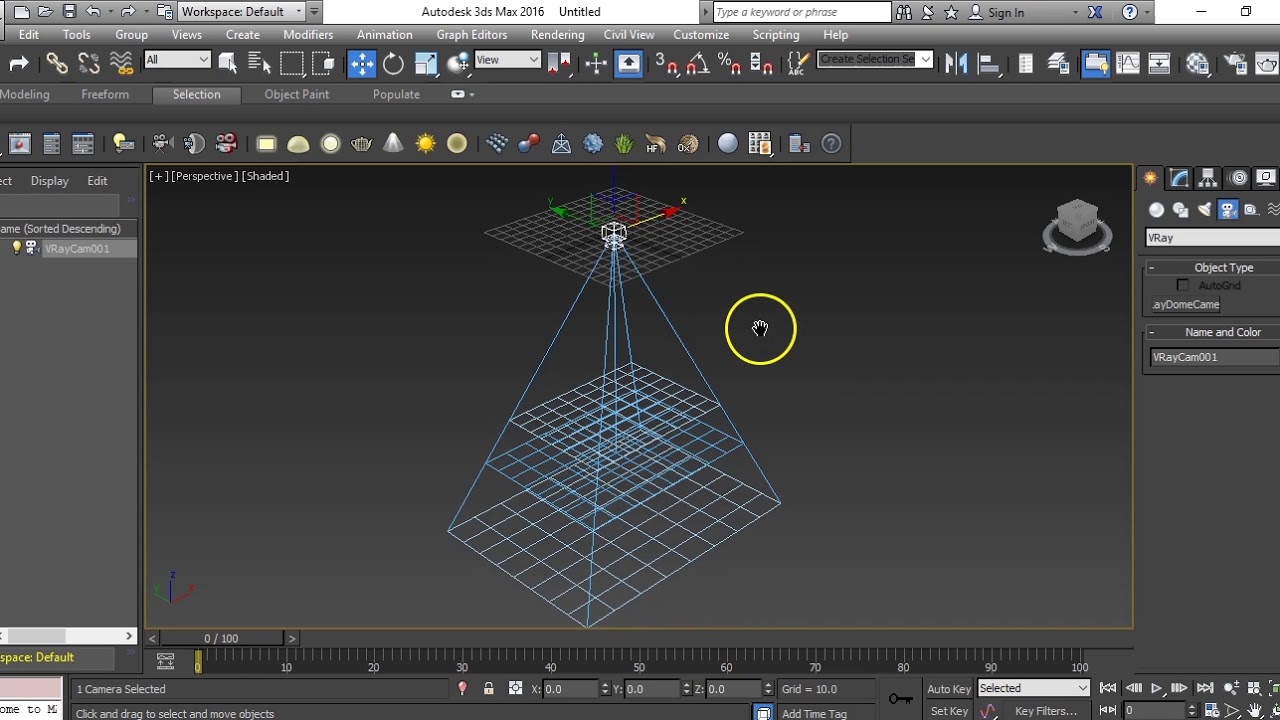Open the Rendering menu
The width and height of the screenshot is (1280, 720).
[557, 35]
